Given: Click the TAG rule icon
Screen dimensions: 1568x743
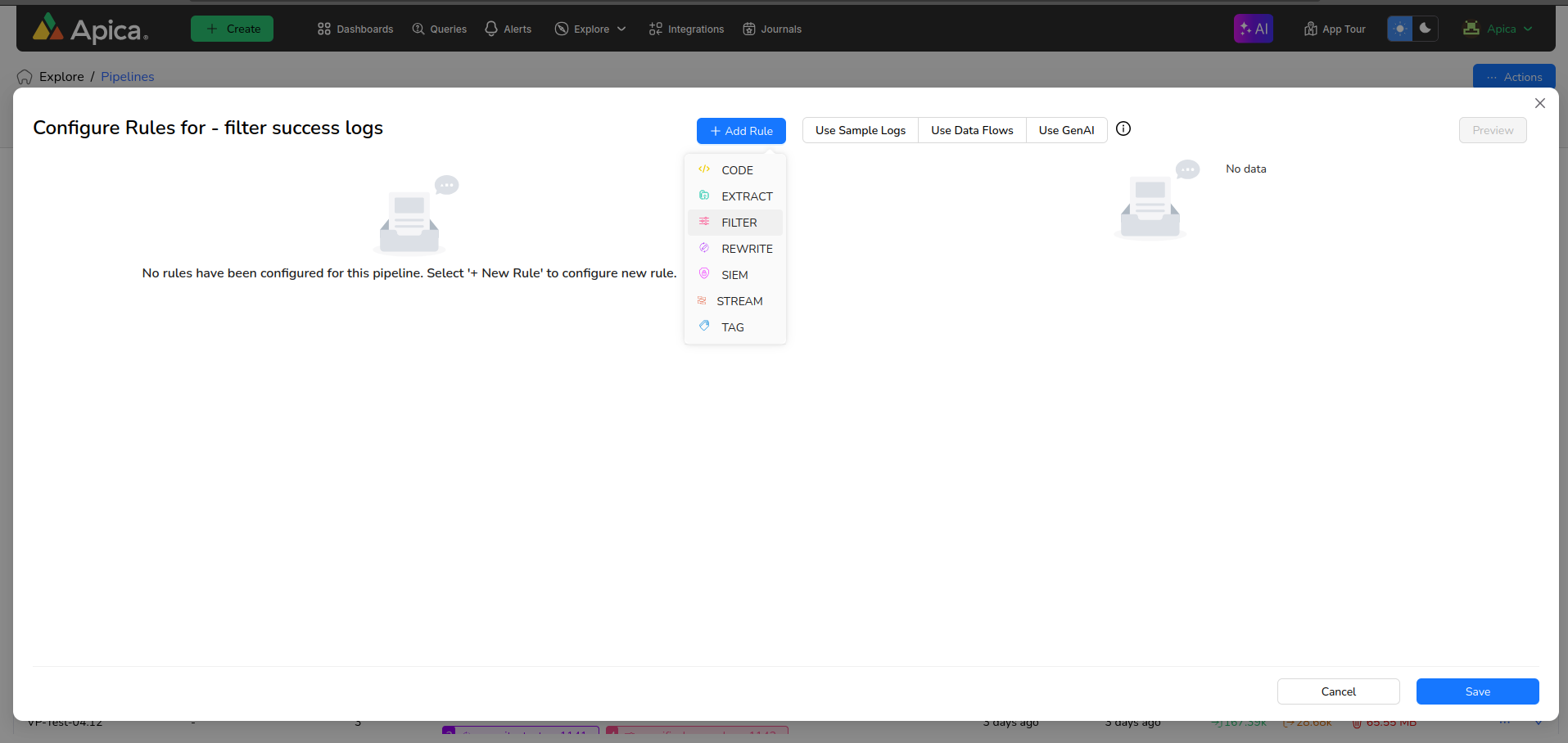Looking at the screenshot, I should click(x=704, y=326).
